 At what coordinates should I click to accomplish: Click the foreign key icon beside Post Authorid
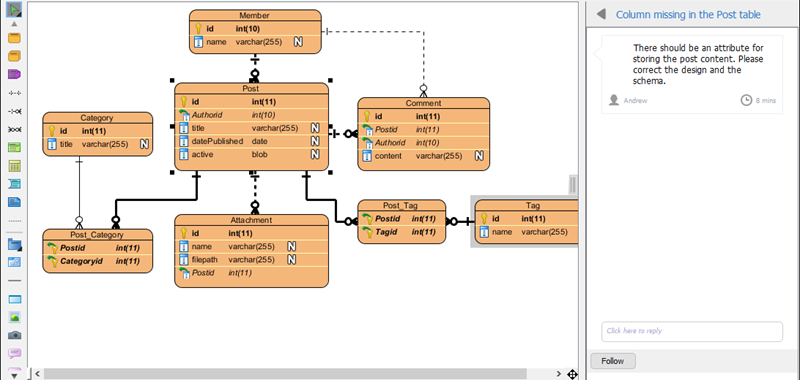coord(184,115)
